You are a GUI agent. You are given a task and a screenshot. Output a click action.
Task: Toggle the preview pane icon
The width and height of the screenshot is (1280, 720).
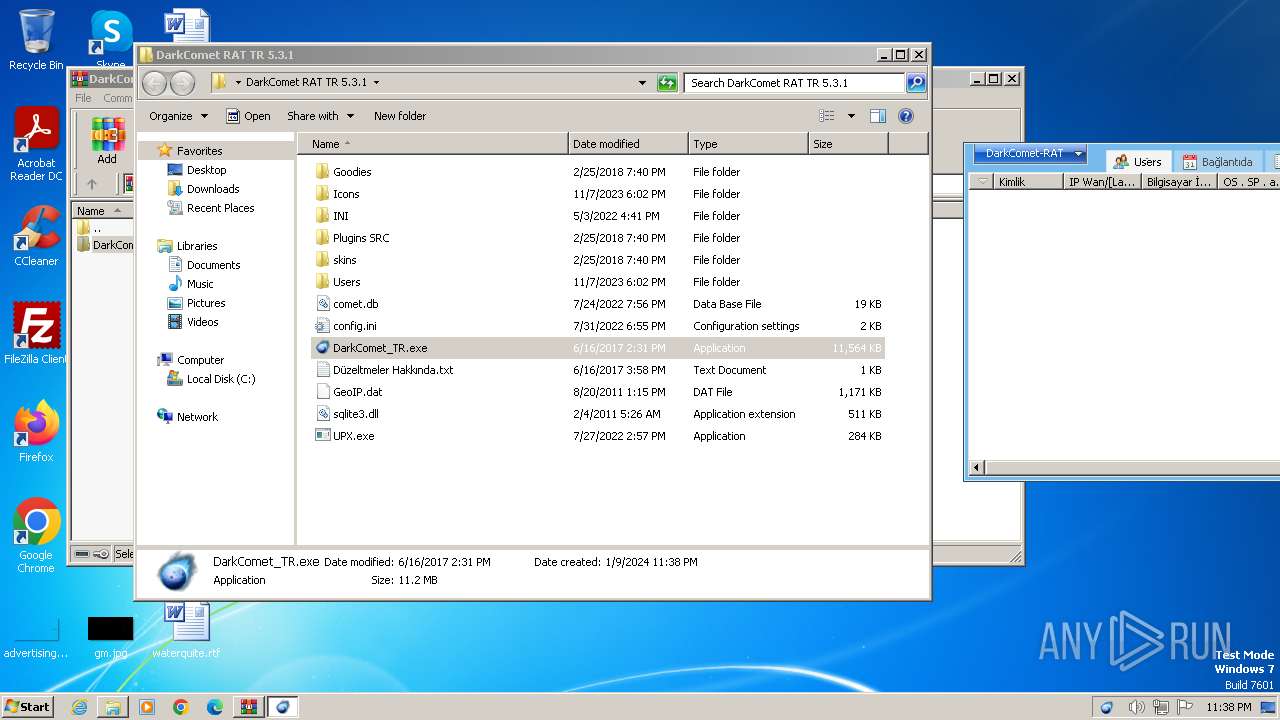click(x=877, y=116)
